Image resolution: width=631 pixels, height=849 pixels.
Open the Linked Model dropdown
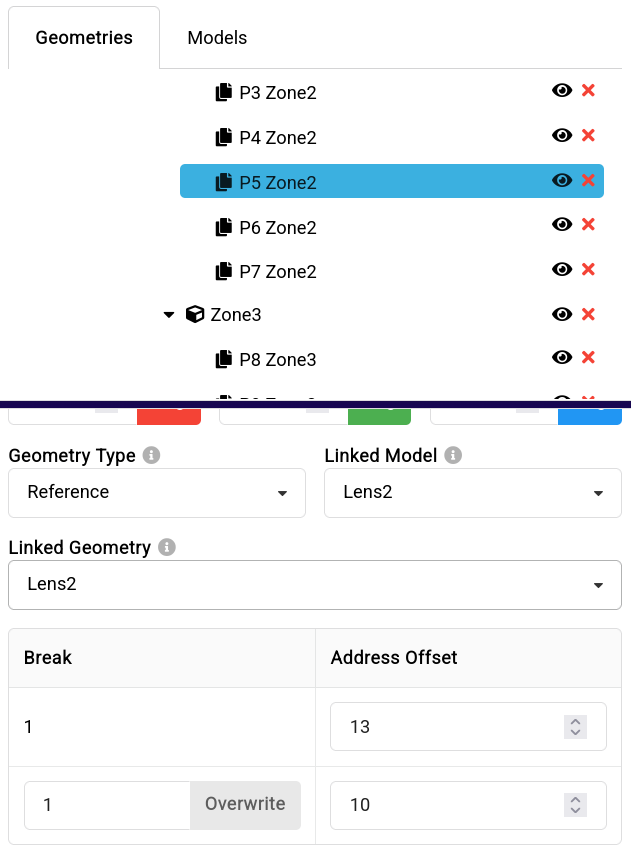[x=472, y=492]
